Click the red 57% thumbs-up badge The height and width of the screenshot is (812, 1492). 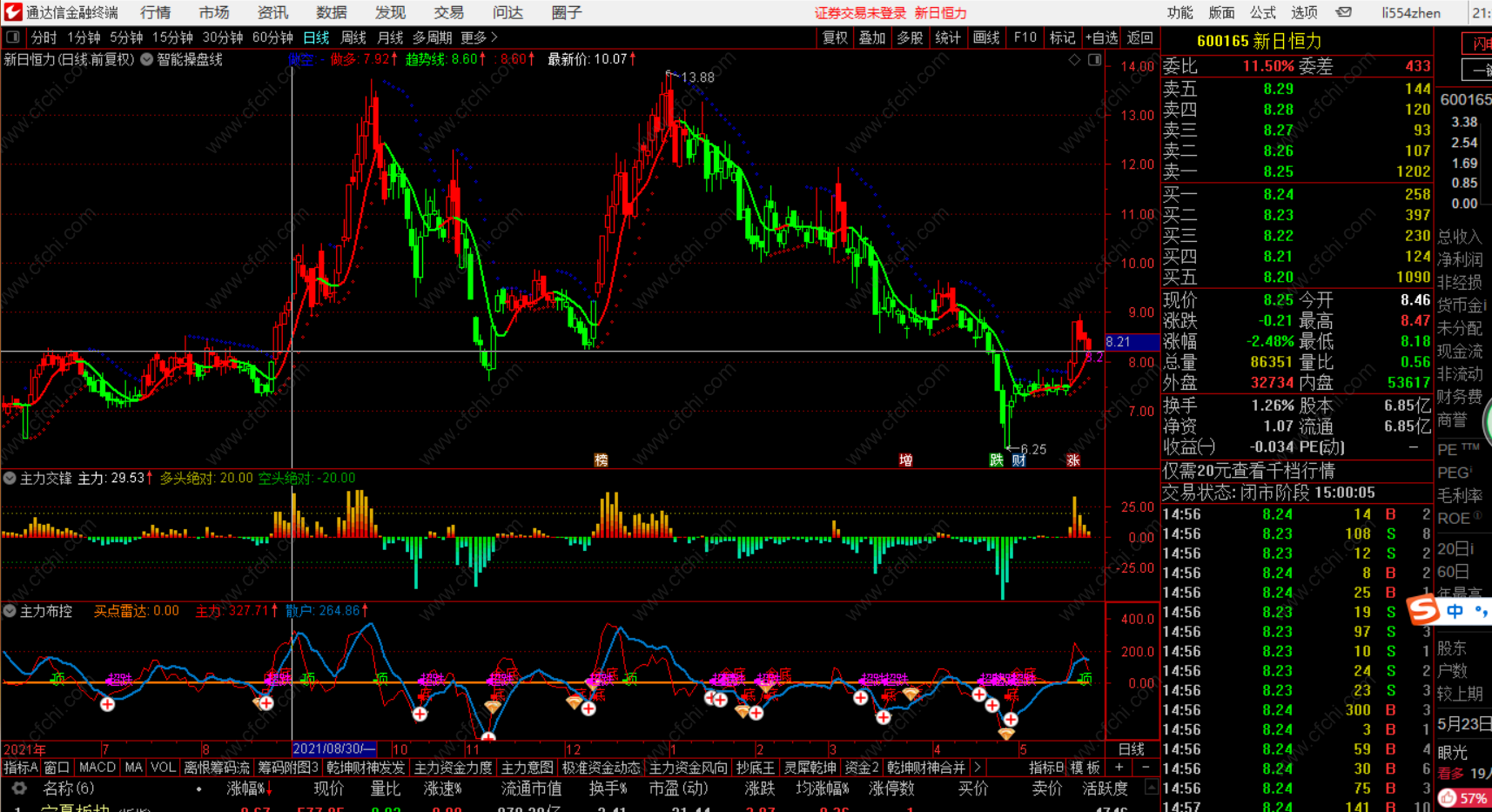(1464, 798)
